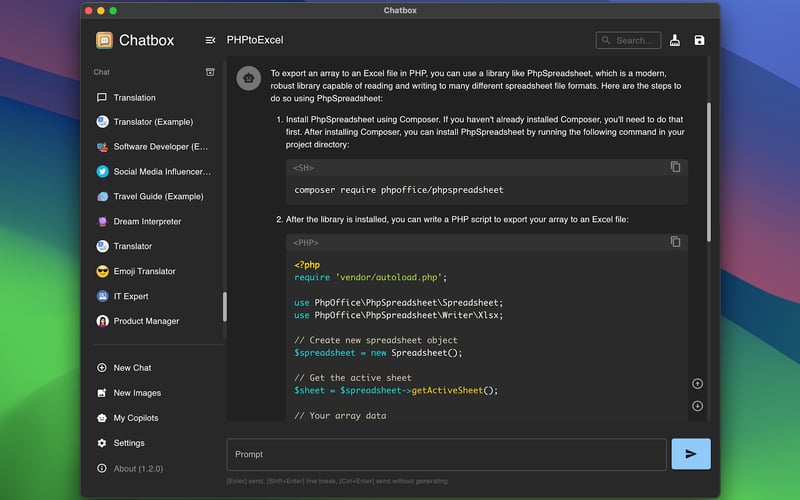Open My Copilots

click(135, 418)
